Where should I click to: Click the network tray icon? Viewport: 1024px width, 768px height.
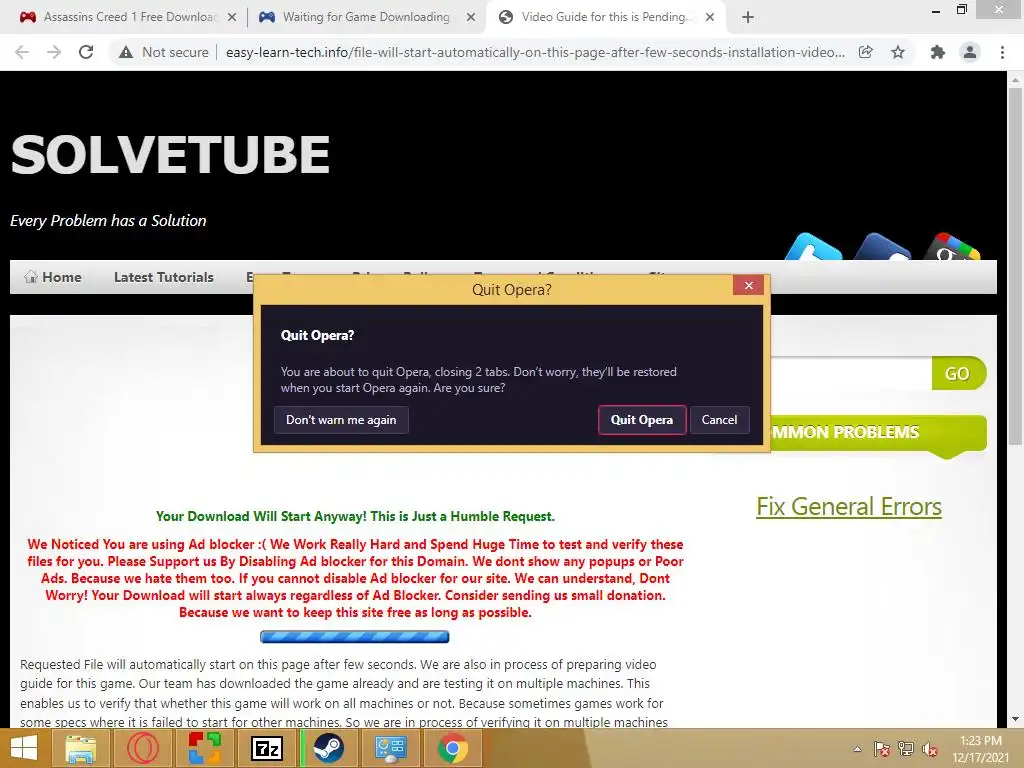coord(906,749)
